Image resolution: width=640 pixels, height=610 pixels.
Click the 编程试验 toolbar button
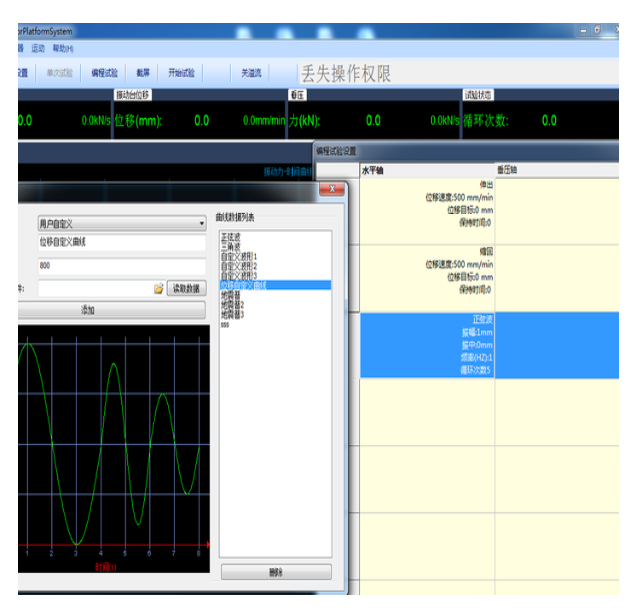104,73
